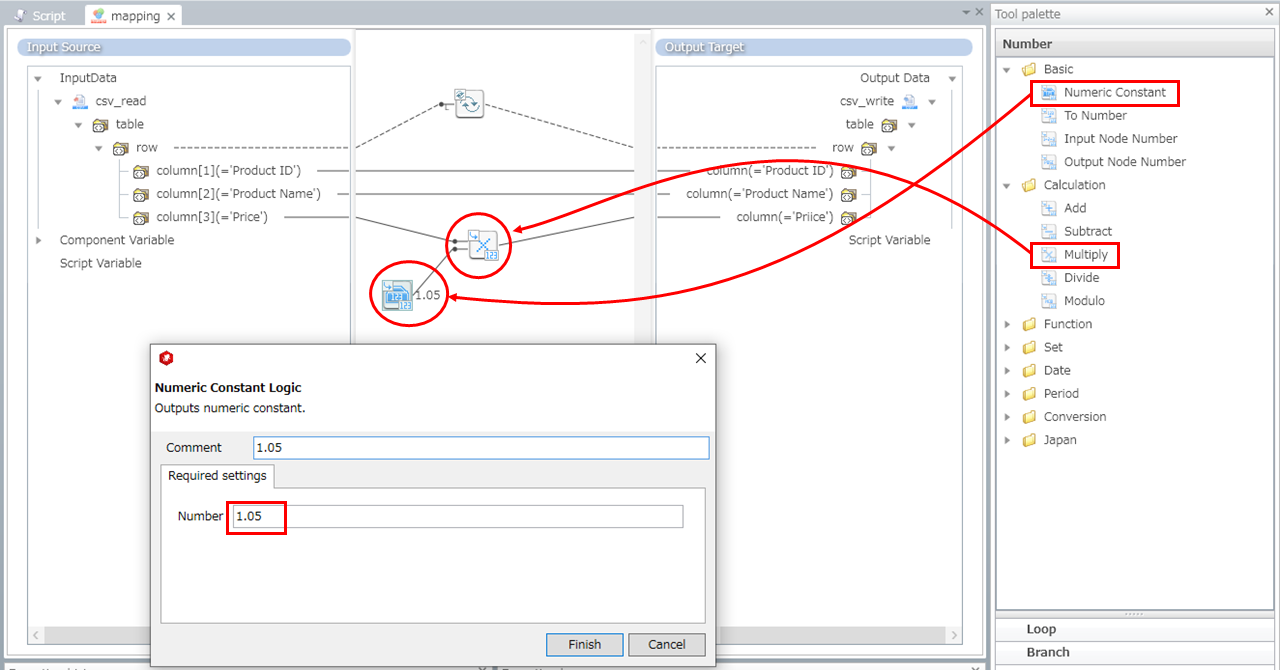Choose the Input Node Number tool
The image size is (1280, 670).
click(1119, 139)
